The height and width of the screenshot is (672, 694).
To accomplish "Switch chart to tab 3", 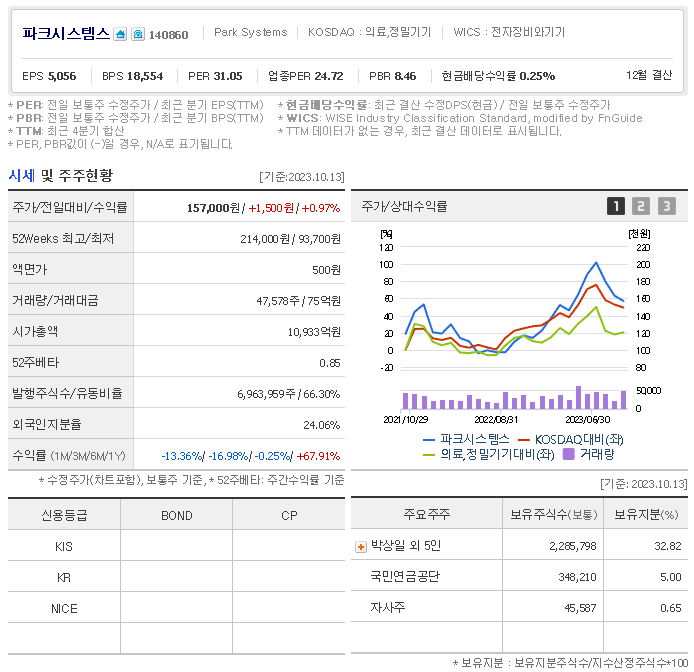I will click(x=667, y=206).
